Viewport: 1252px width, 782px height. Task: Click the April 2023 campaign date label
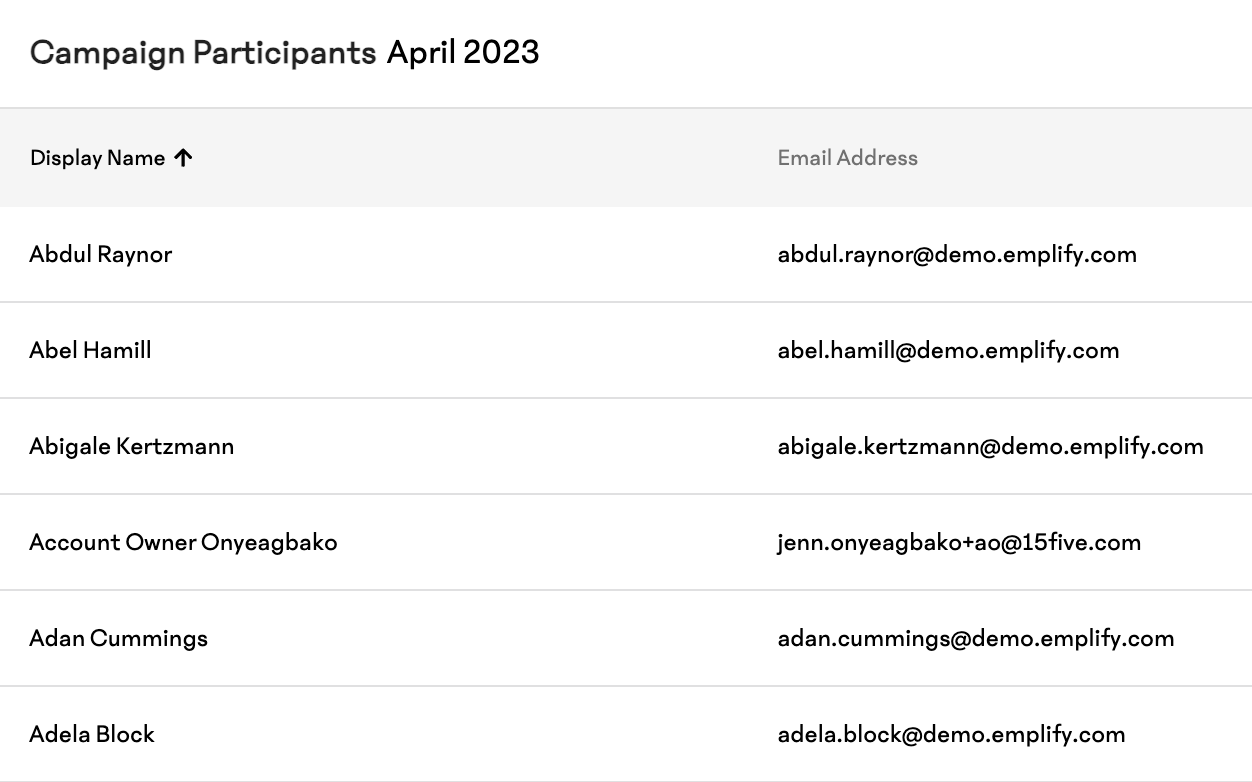coord(463,52)
